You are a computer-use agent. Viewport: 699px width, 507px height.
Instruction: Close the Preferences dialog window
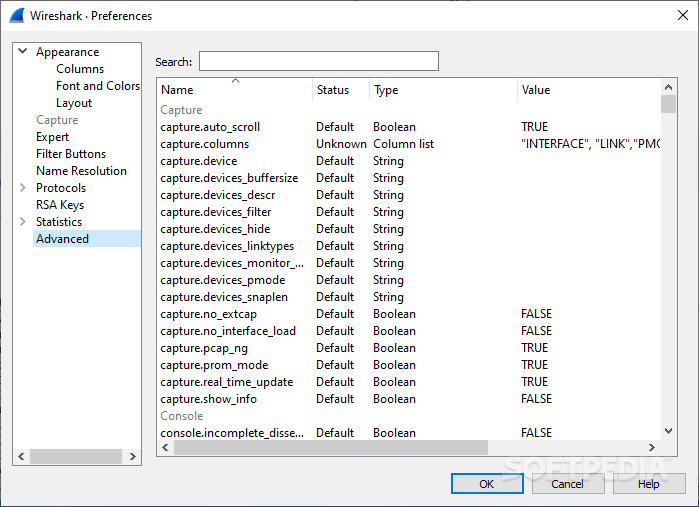pyautogui.click(x=683, y=15)
